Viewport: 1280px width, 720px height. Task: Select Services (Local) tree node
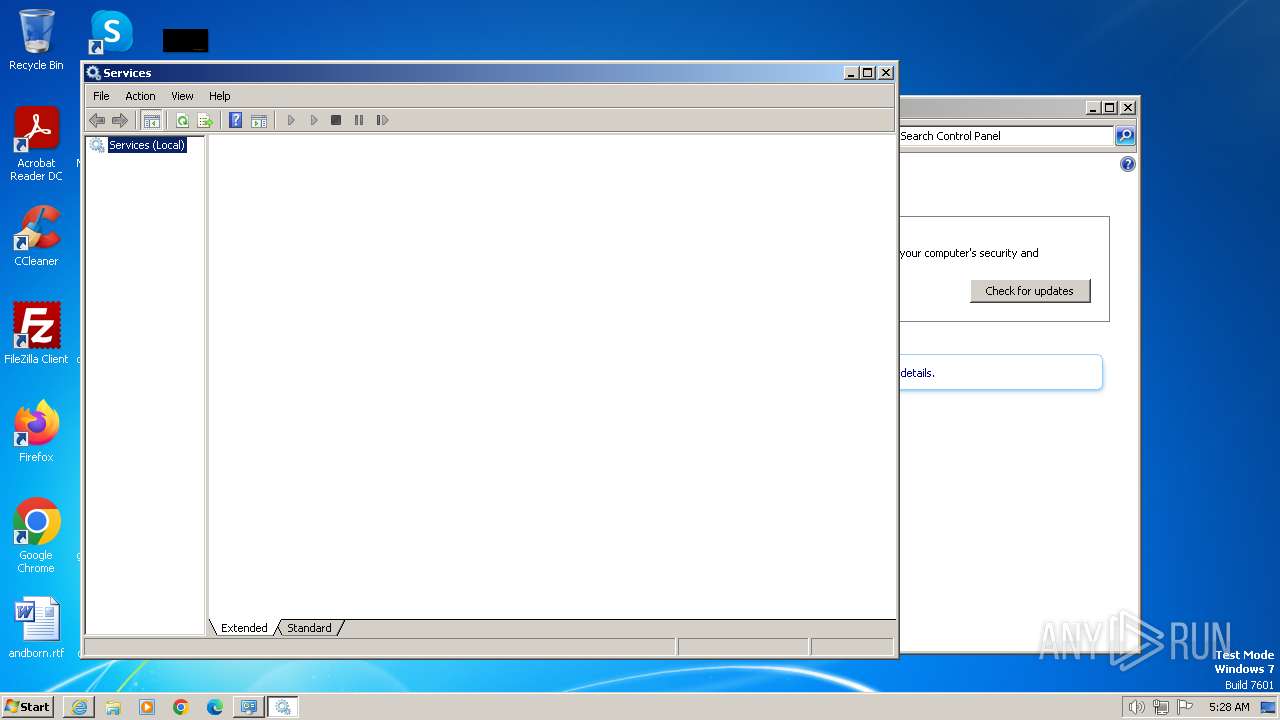pos(147,145)
